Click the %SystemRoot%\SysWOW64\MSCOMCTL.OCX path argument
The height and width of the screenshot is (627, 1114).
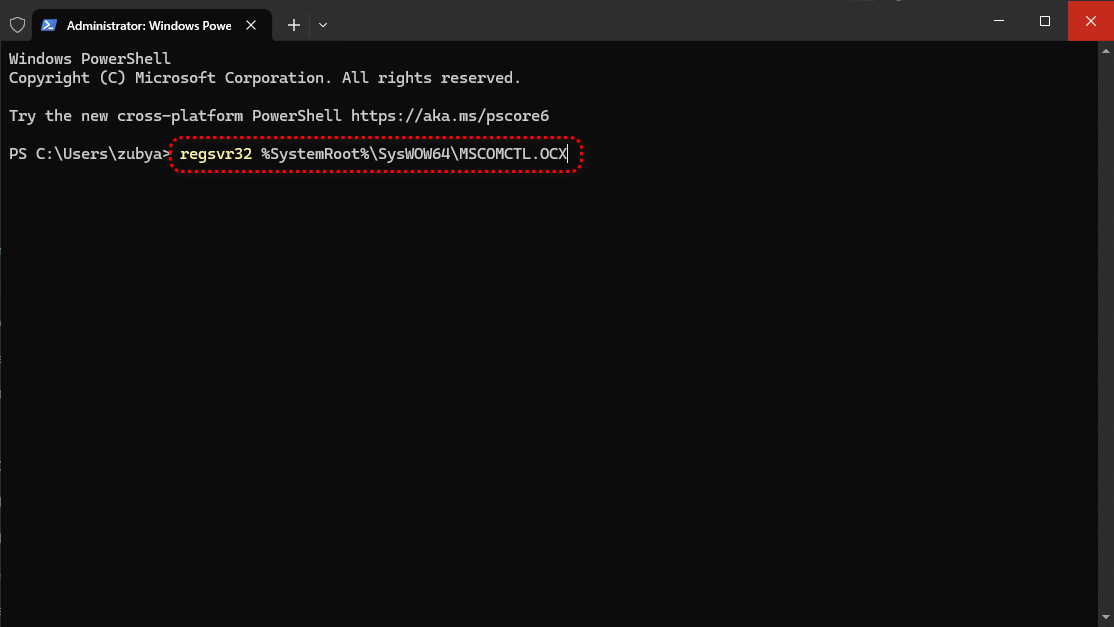click(413, 155)
